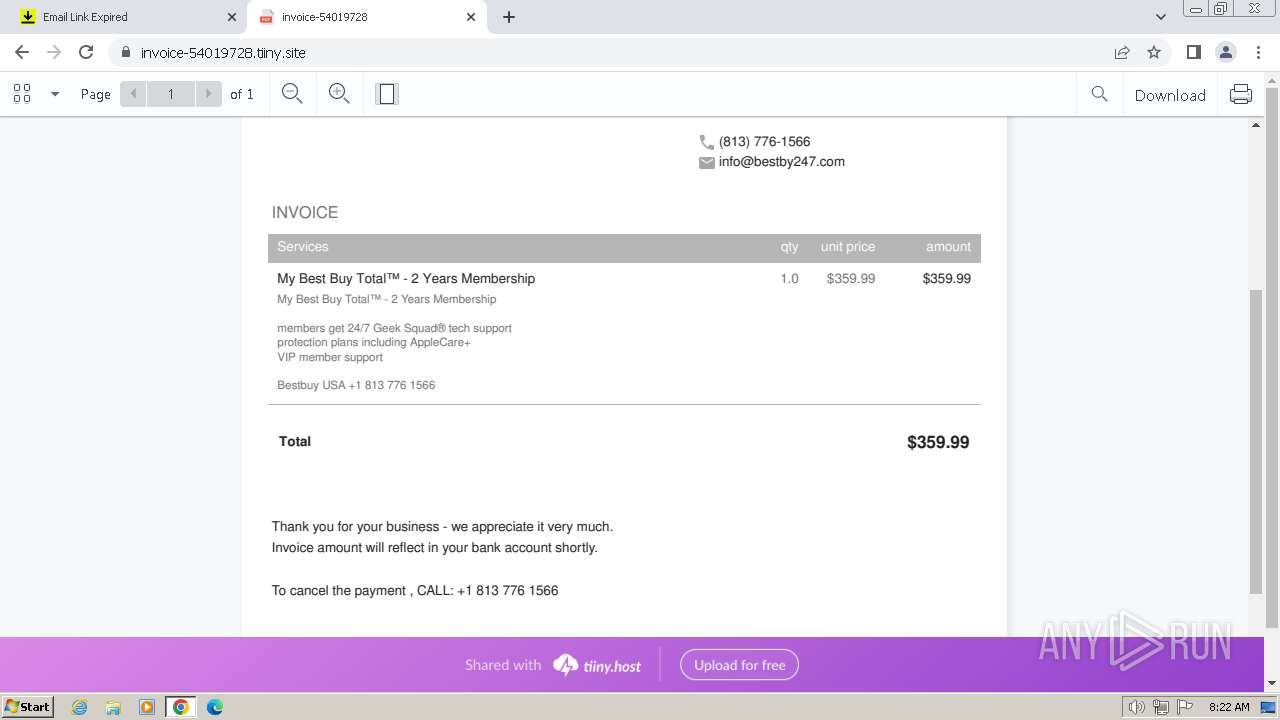The height and width of the screenshot is (720, 1280).
Task: Open search in the PDF viewer
Action: click(x=1099, y=94)
